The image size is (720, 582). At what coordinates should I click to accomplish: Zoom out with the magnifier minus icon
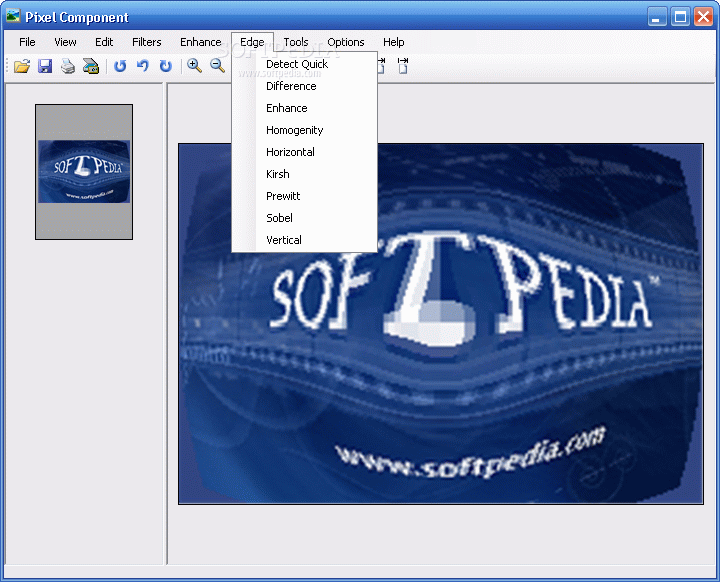[x=218, y=66]
